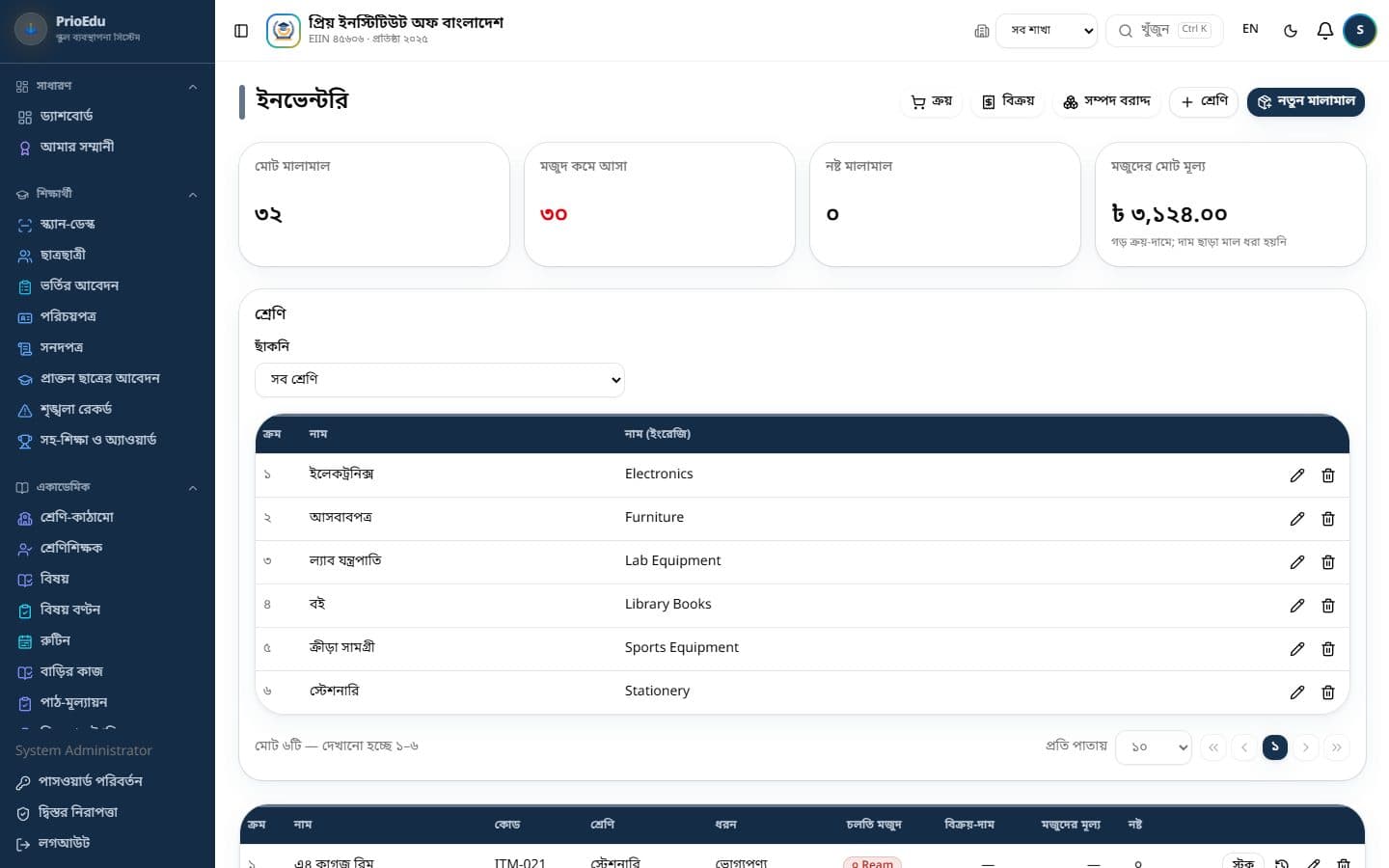Collapse the একাডেমিক sidebar section

click(x=107, y=487)
